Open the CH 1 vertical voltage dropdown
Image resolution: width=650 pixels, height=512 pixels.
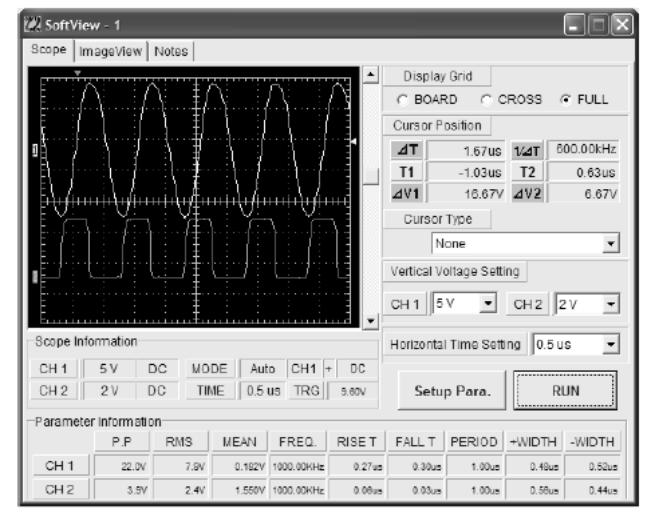point(464,304)
